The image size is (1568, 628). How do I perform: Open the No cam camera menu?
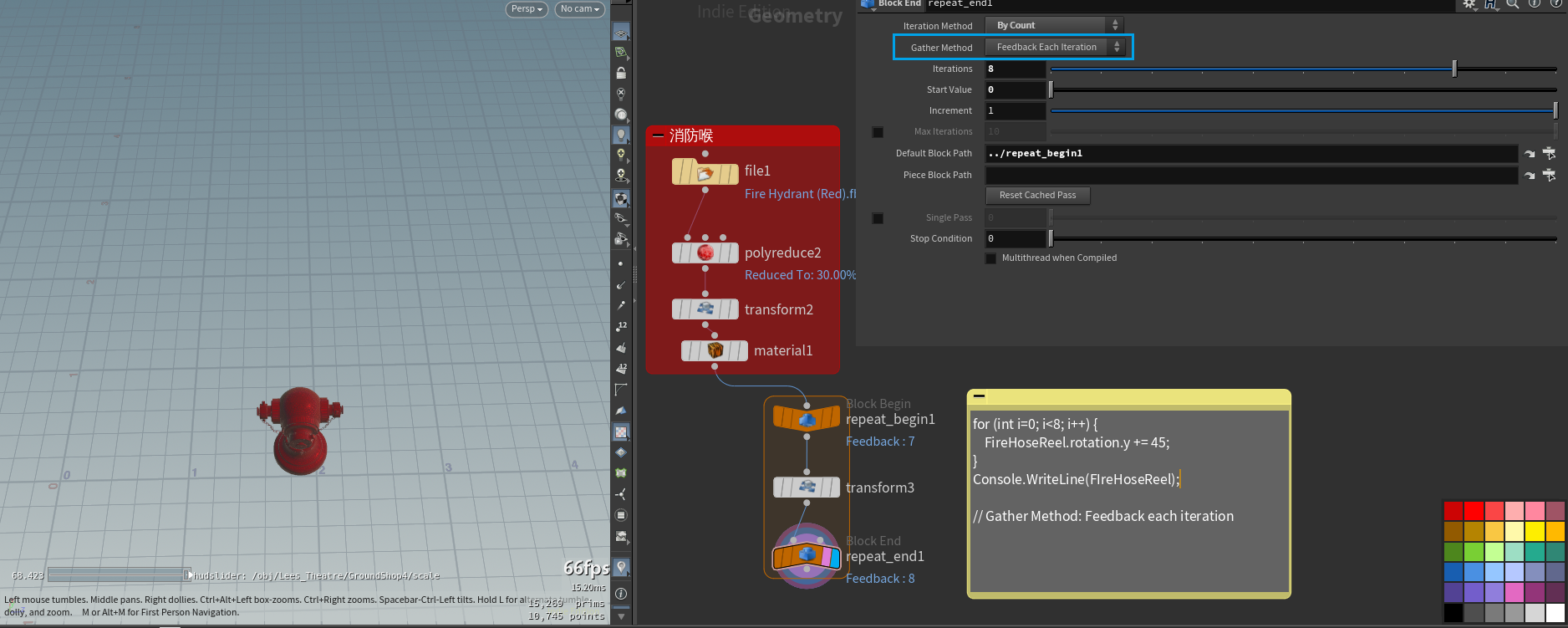pyautogui.click(x=580, y=9)
